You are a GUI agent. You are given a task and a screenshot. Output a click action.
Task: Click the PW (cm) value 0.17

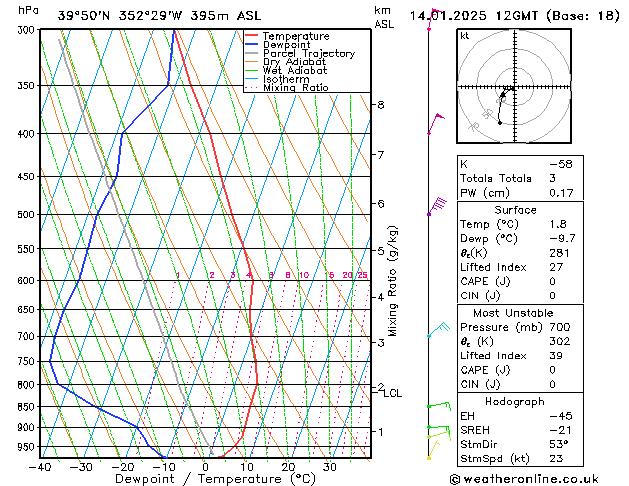coord(561,193)
